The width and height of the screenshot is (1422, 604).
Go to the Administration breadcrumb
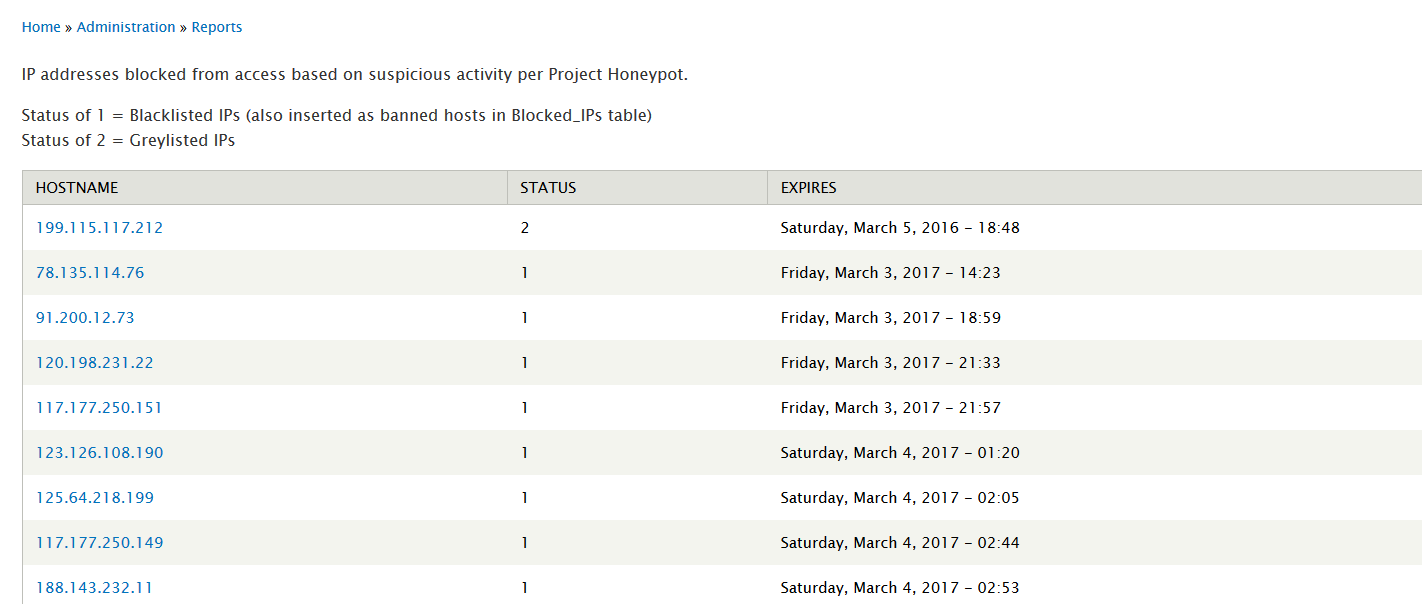pos(126,27)
